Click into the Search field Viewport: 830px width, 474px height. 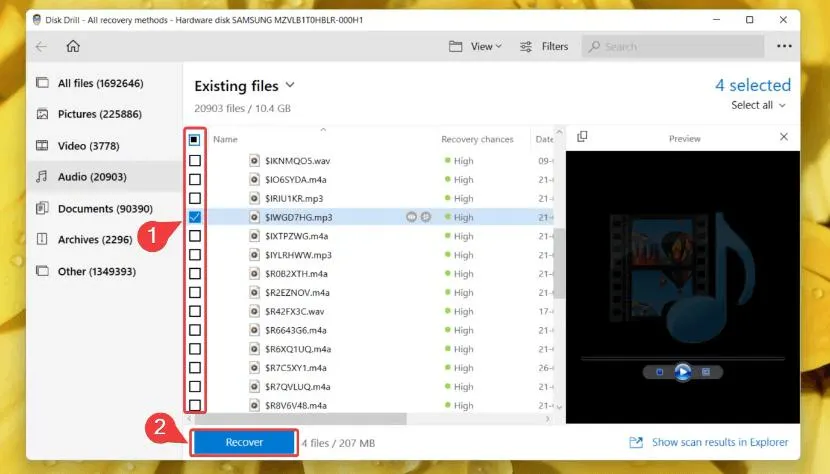pos(673,47)
